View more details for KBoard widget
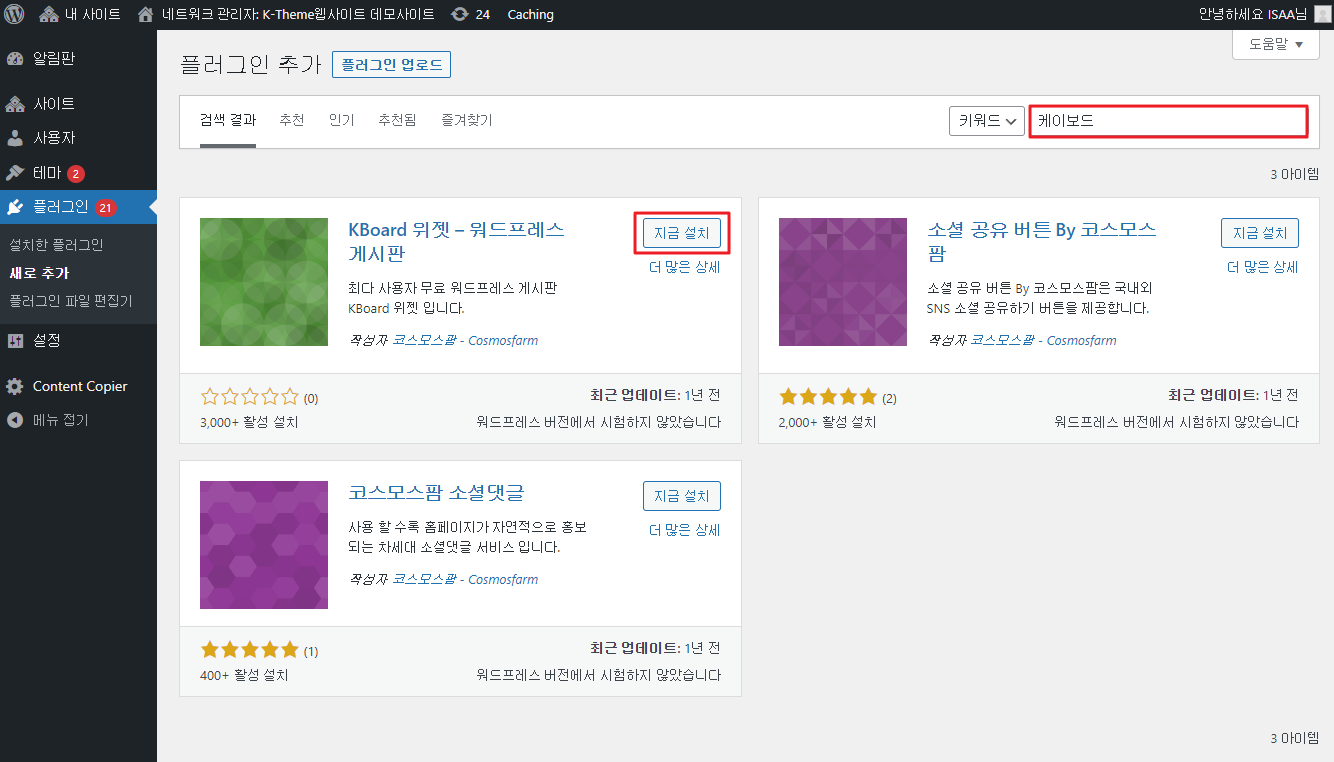This screenshot has height=762, width=1334. [x=685, y=267]
